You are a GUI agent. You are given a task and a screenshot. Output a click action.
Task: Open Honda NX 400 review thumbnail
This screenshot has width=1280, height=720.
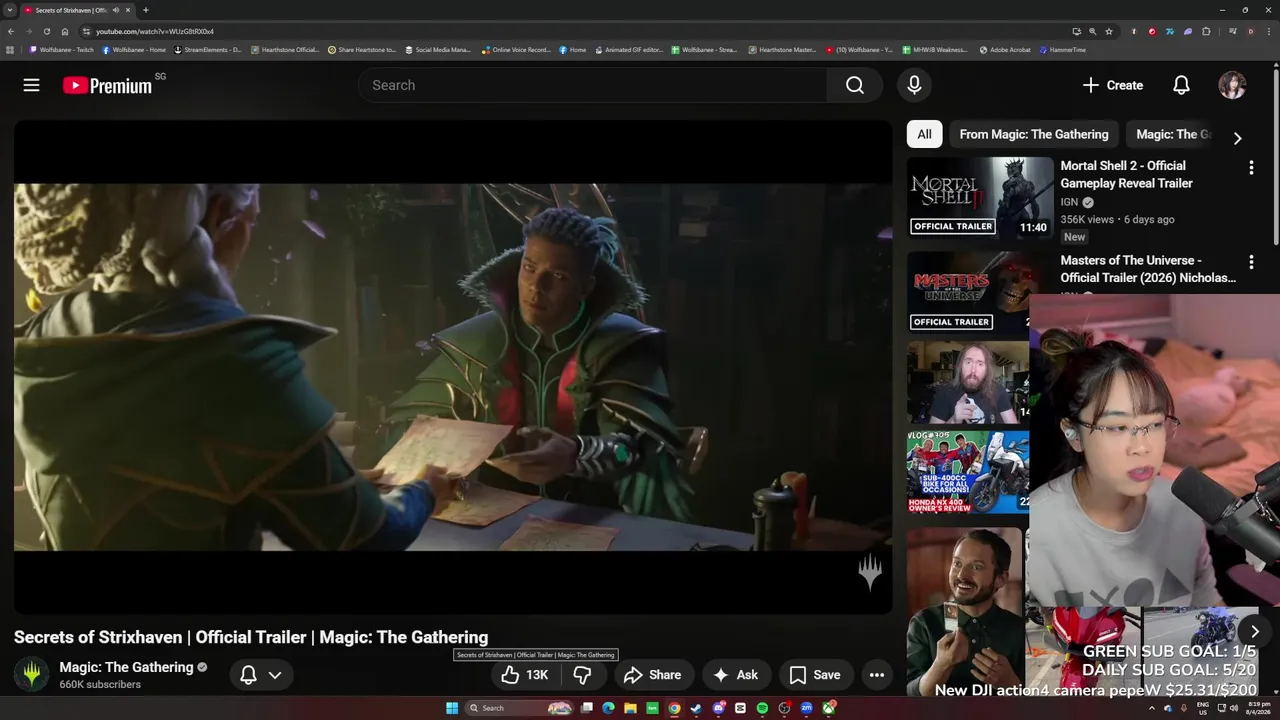(x=968, y=472)
